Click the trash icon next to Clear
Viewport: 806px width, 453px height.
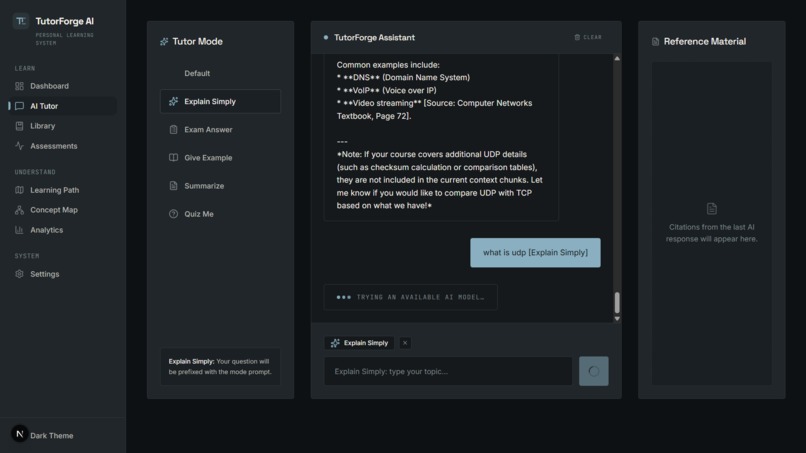(577, 37)
